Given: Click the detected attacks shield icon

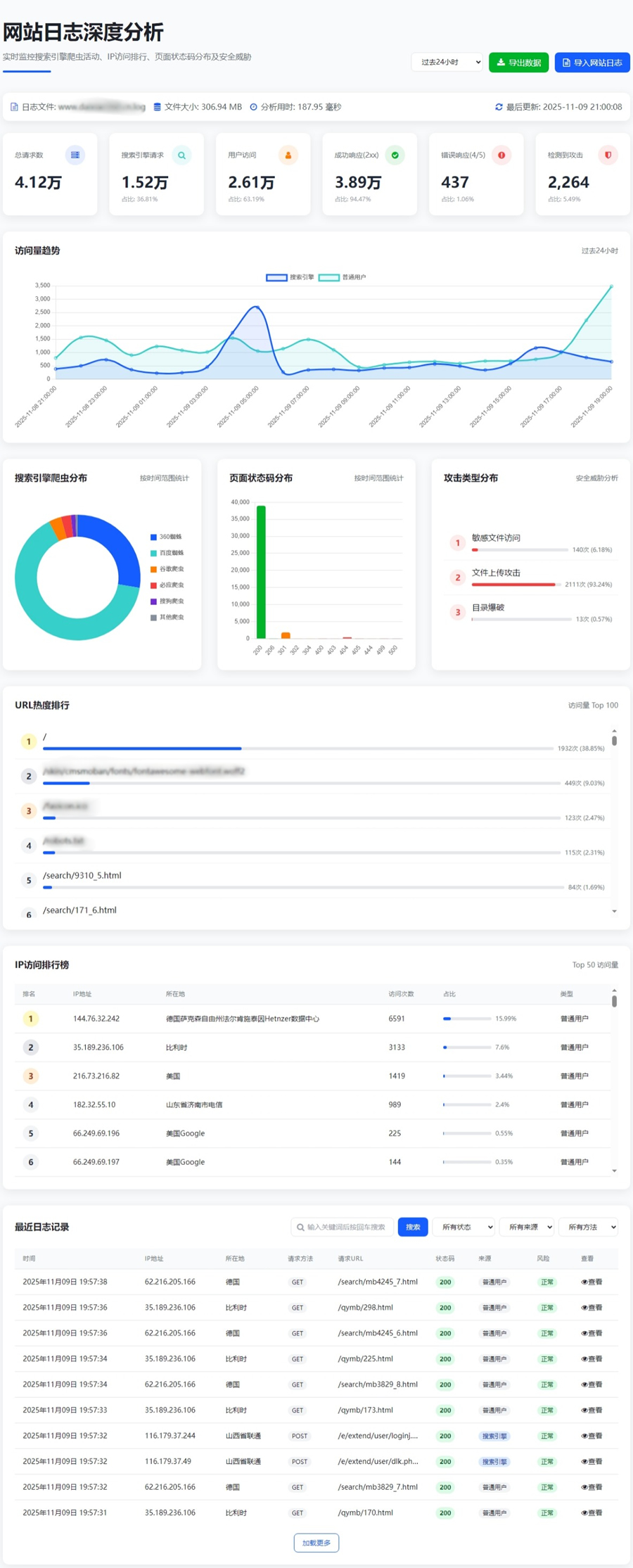Looking at the screenshot, I should (608, 155).
